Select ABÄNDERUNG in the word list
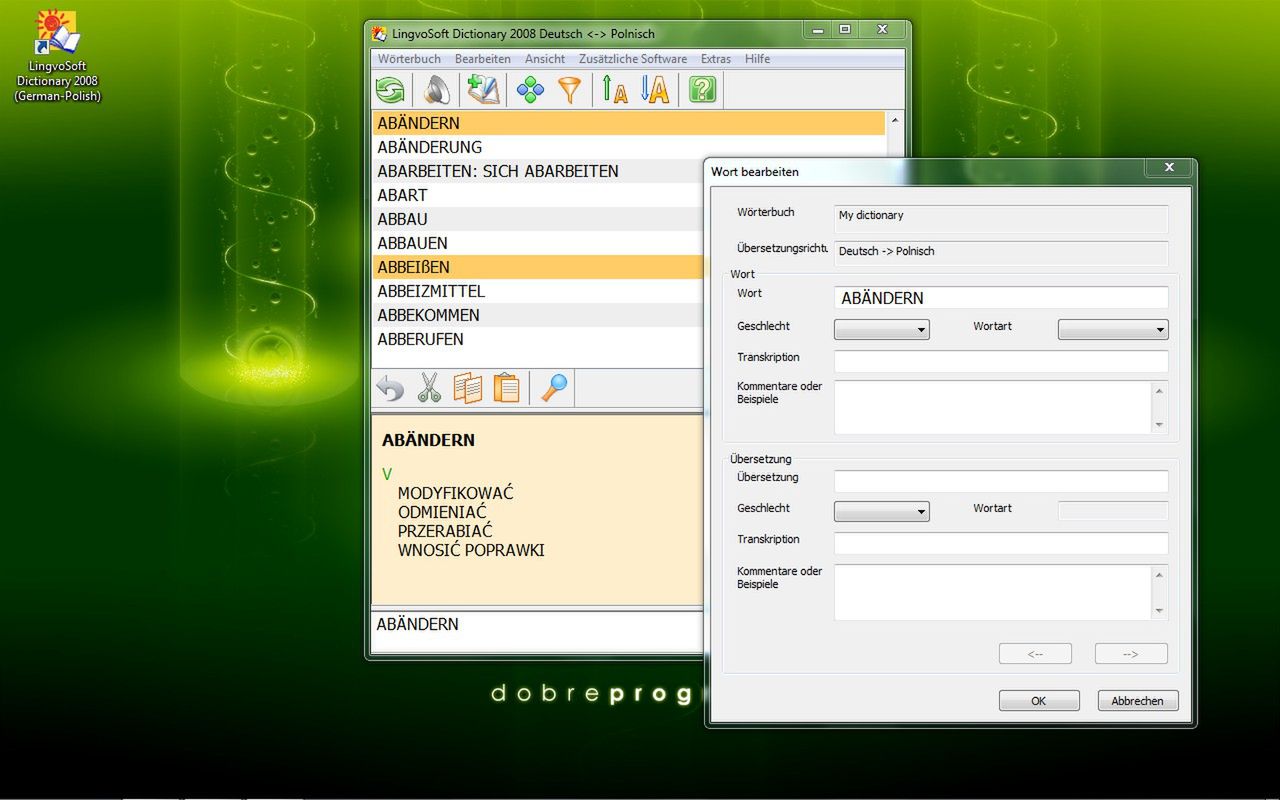Viewport: 1280px width, 800px height. [629, 147]
